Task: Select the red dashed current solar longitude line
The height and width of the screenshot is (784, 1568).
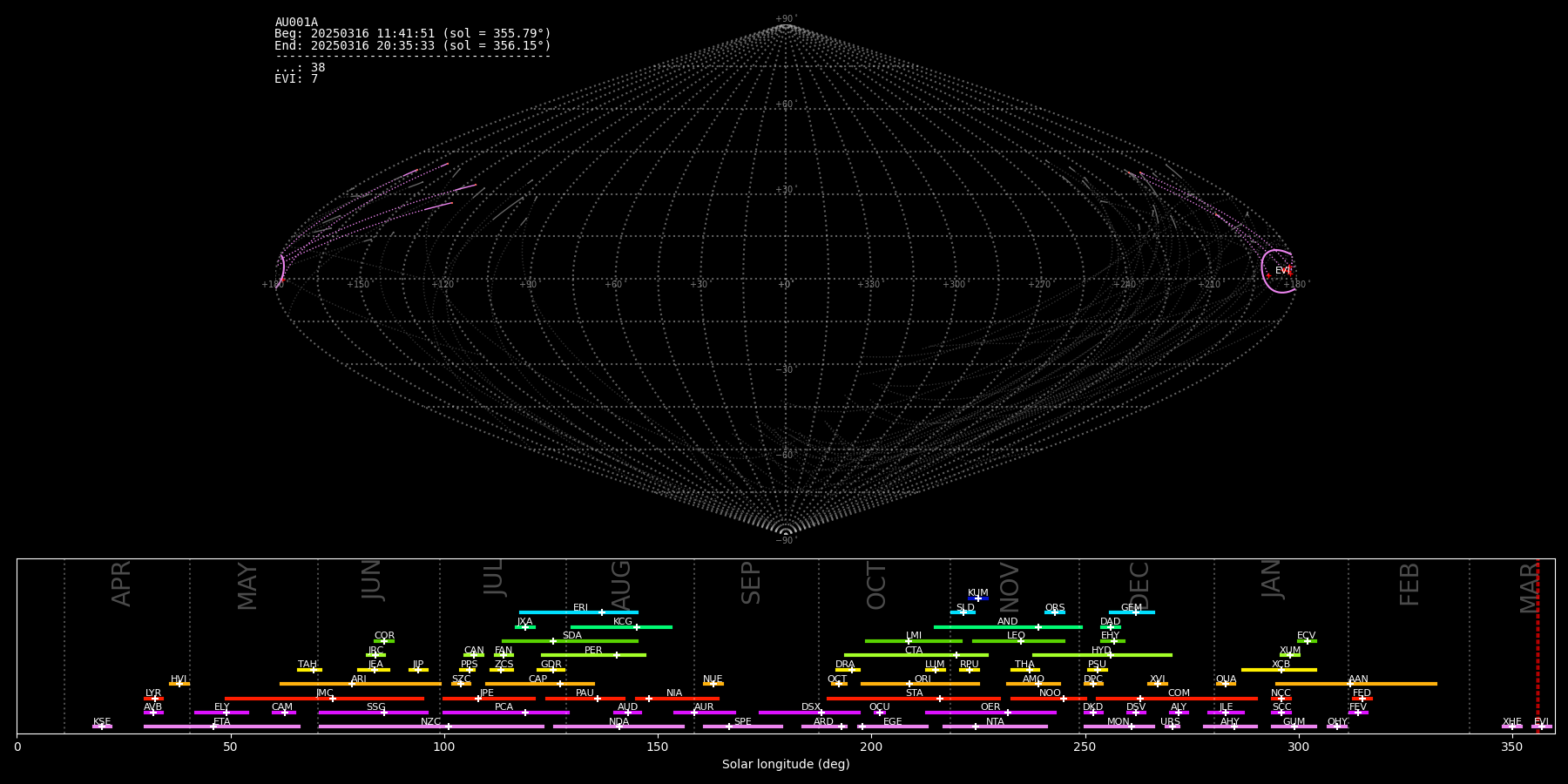Action: 1538,646
